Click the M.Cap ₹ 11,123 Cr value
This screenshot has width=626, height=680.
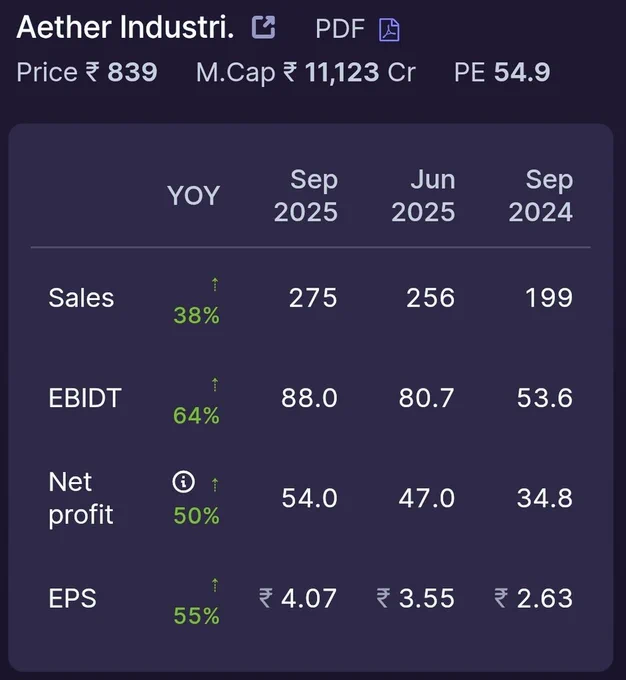point(306,72)
